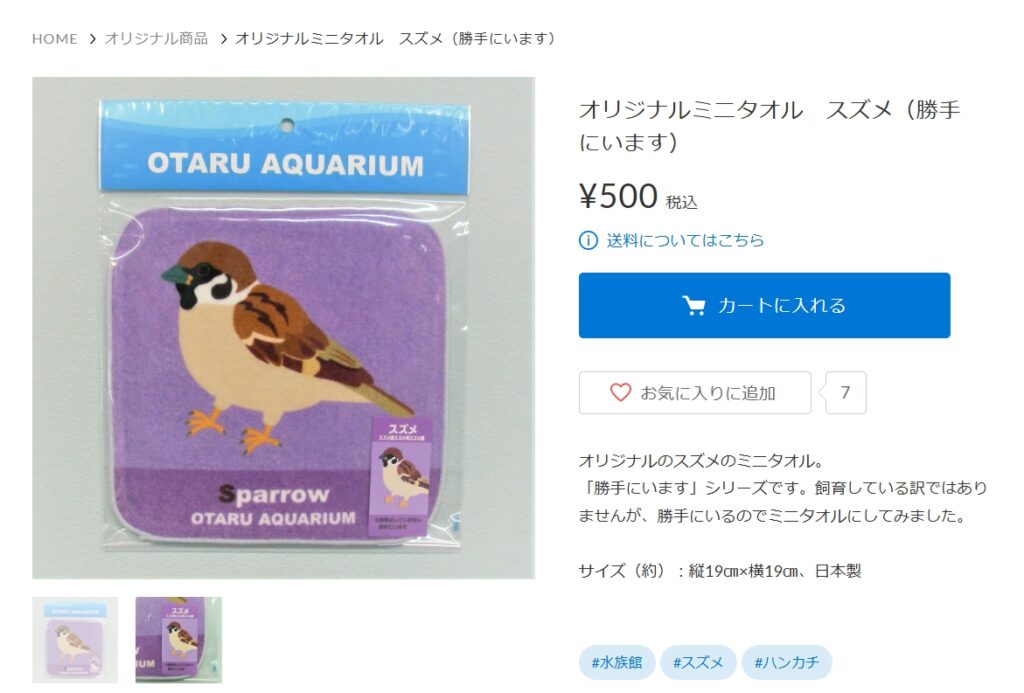Show first thumbnail of packaged towel
This screenshot has height=693, width=1024.
click(75, 639)
